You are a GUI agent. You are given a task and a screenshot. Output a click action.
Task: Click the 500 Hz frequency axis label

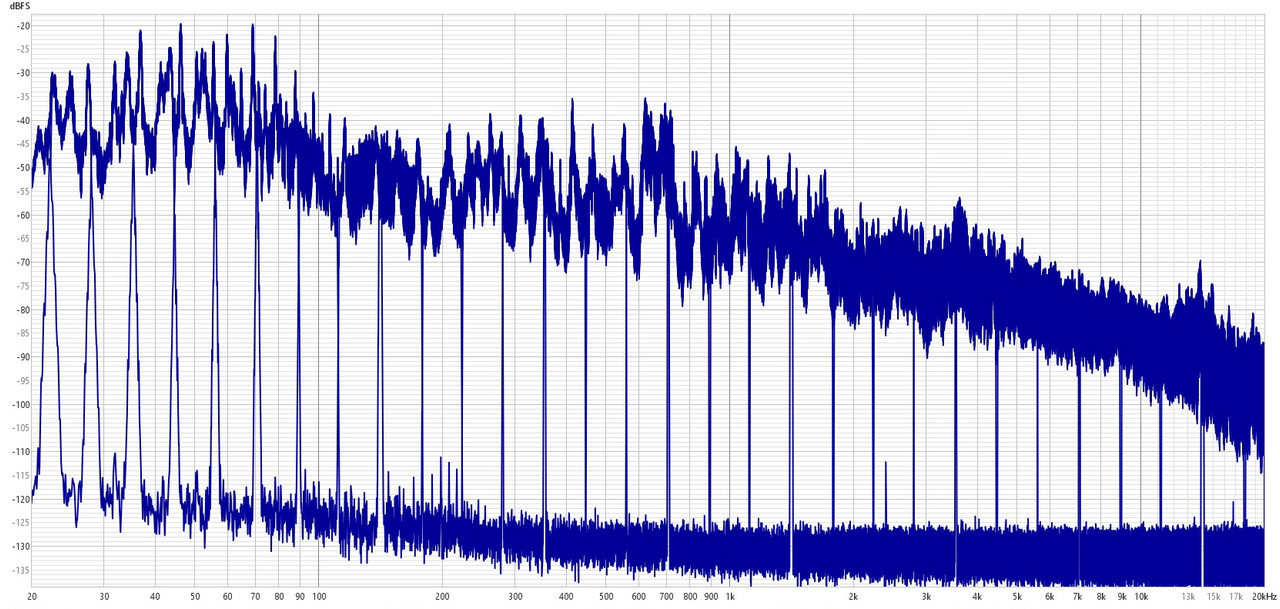pos(606,596)
